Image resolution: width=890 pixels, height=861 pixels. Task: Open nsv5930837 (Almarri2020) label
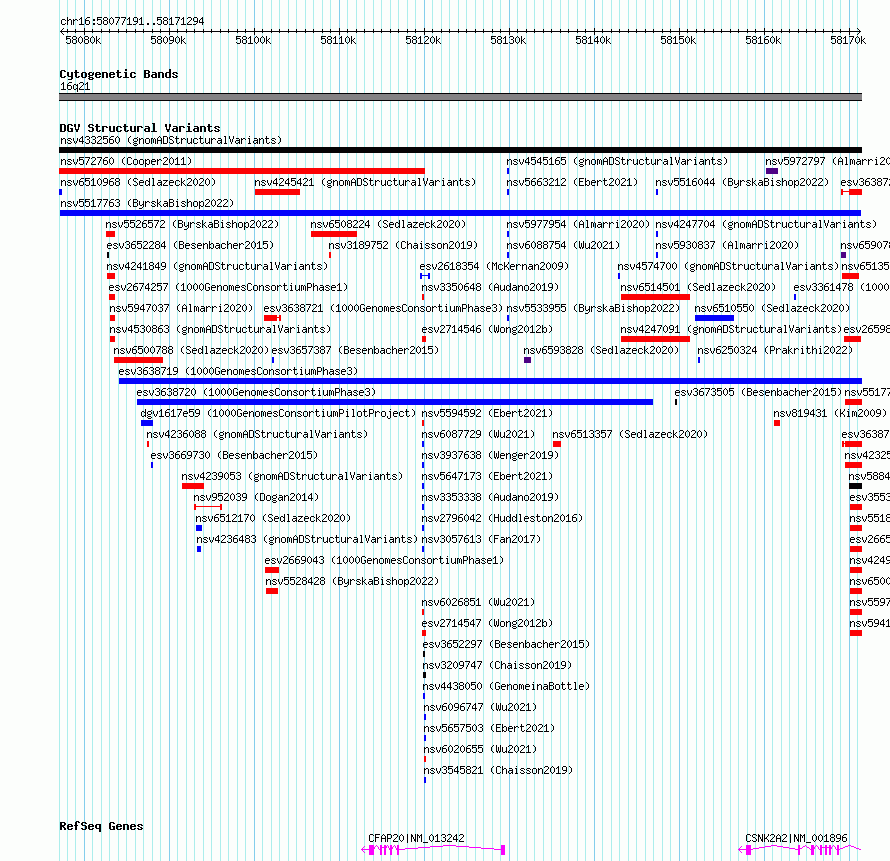[x=727, y=245]
